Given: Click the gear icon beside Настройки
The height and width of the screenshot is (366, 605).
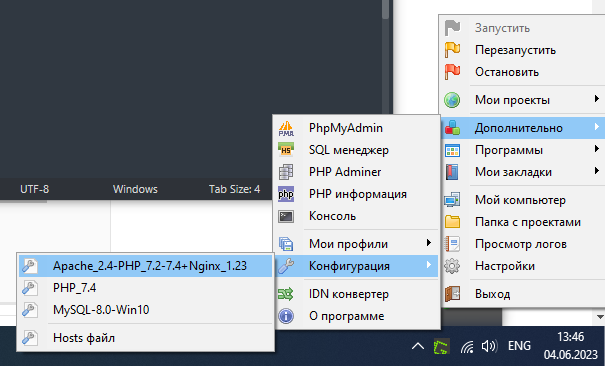Looking at the screenshot, I should pyautogui.click(x=452, y=266).
